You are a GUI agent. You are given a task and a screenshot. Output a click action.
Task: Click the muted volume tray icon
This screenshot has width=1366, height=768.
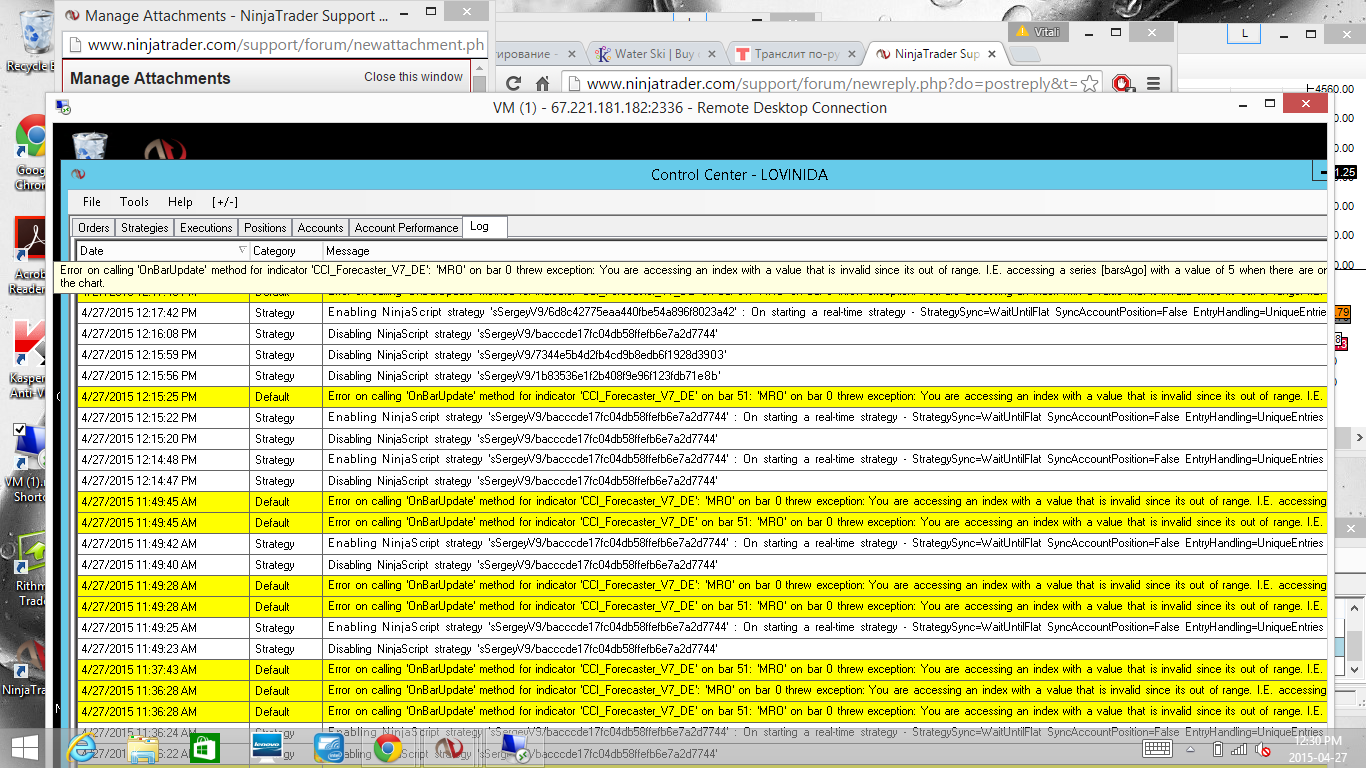(x=1263, y=749)
